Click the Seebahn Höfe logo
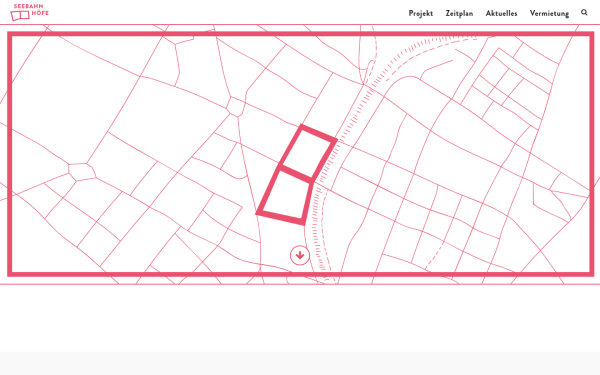 29,12
